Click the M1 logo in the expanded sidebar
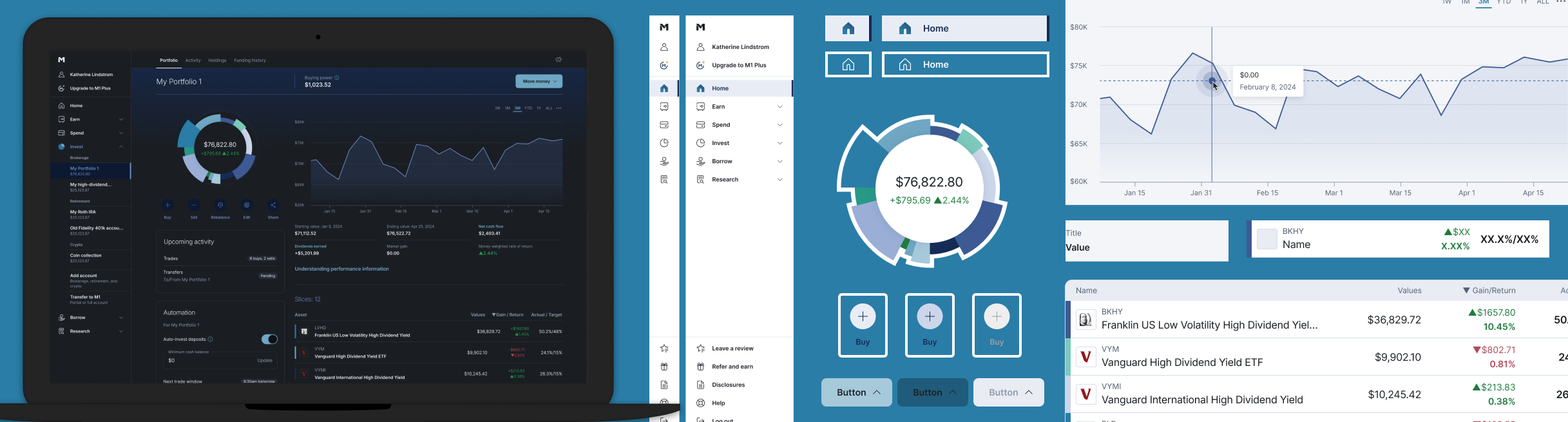This screenshot has height=422, width=1568. click(701, 27)
